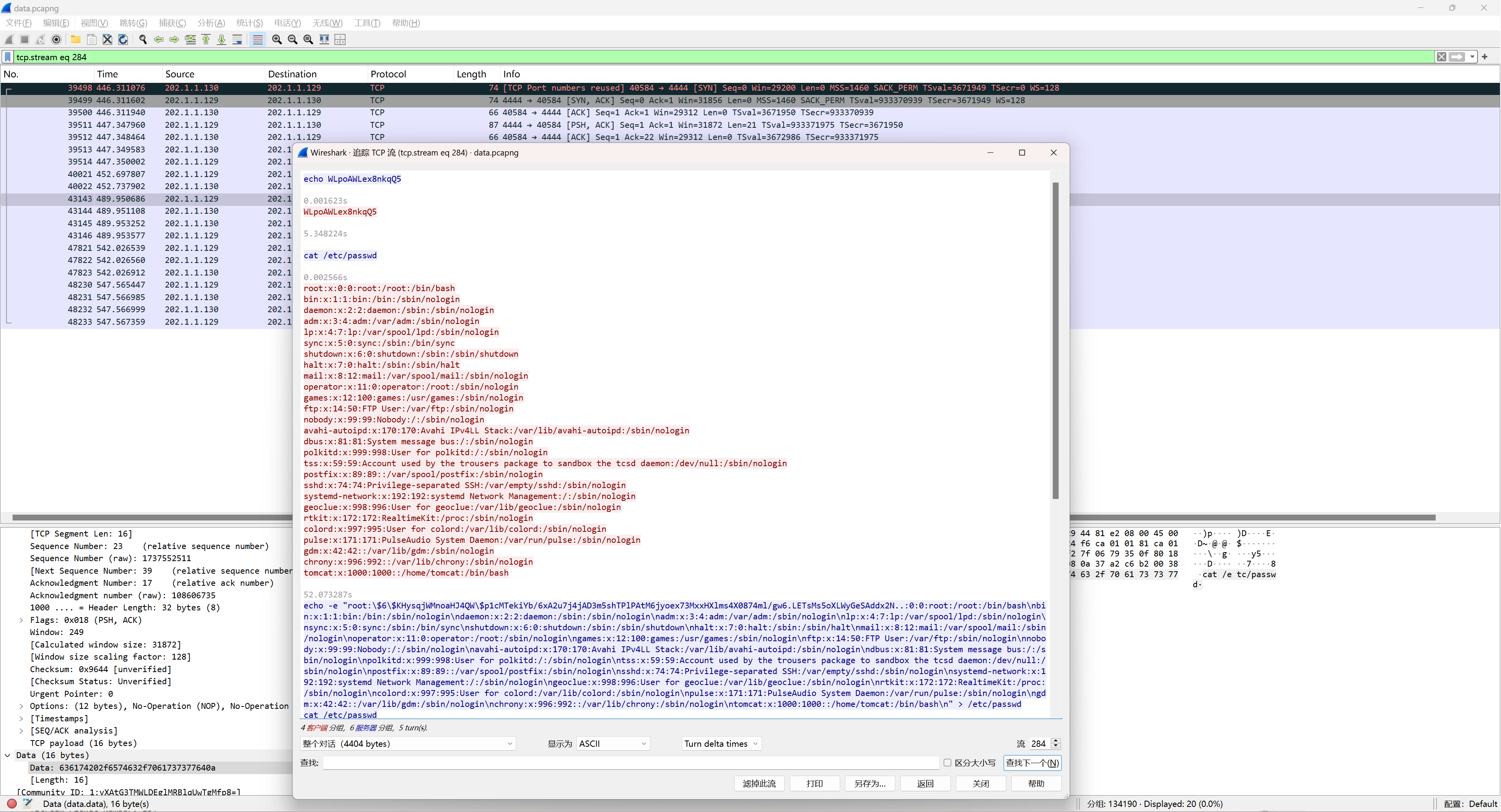1501x812 pixels.
Task: Expand the Flags: 0x018 tree item
Action: click(21, 620)
